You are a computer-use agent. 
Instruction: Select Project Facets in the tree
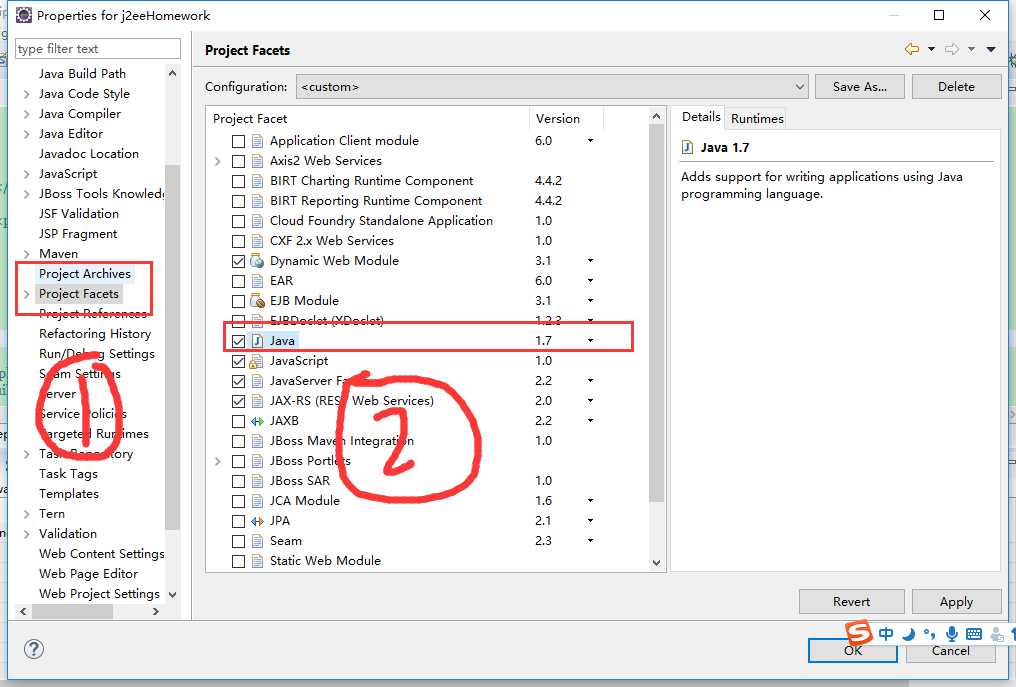[x=79, y=294]
